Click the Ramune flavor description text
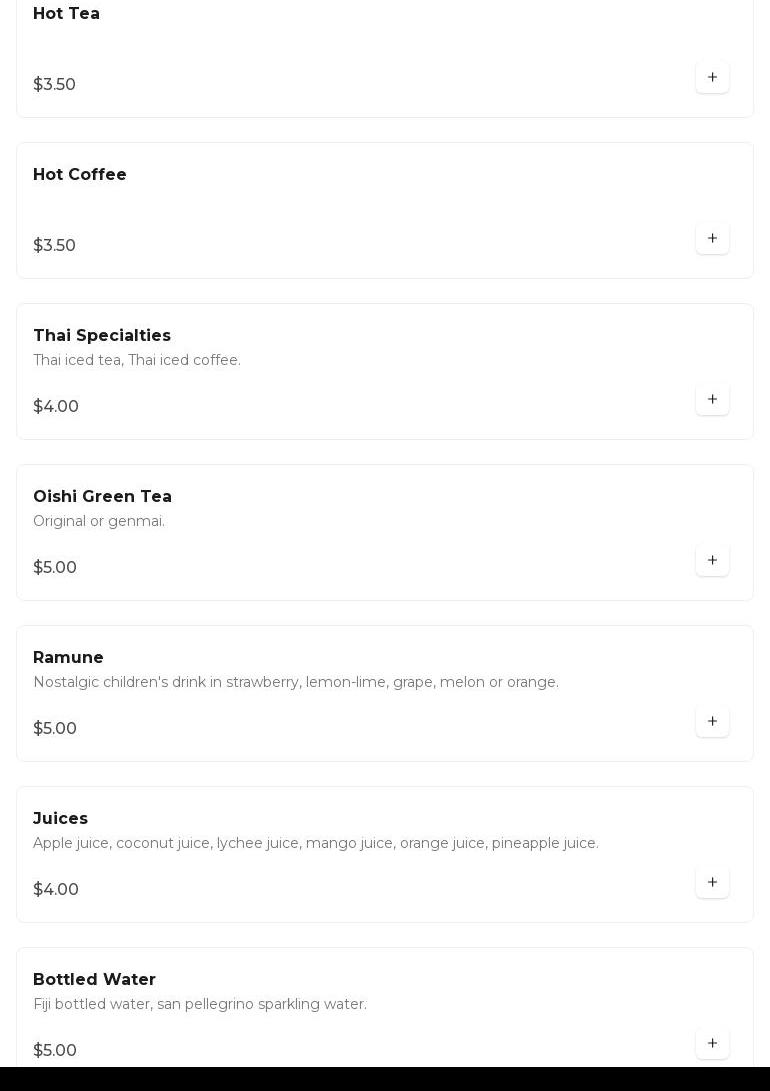Image resolution: width=770 pixels, height=1091 pixels. 296,682
